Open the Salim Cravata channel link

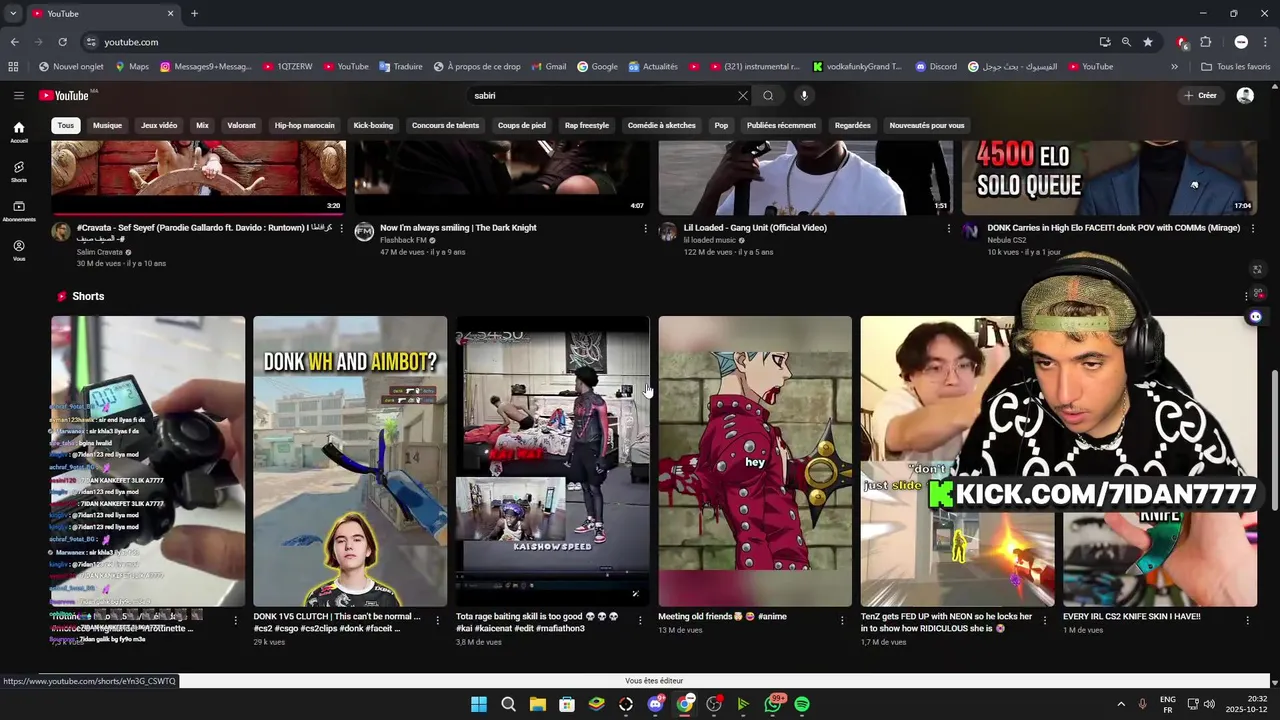pos(100,252)
